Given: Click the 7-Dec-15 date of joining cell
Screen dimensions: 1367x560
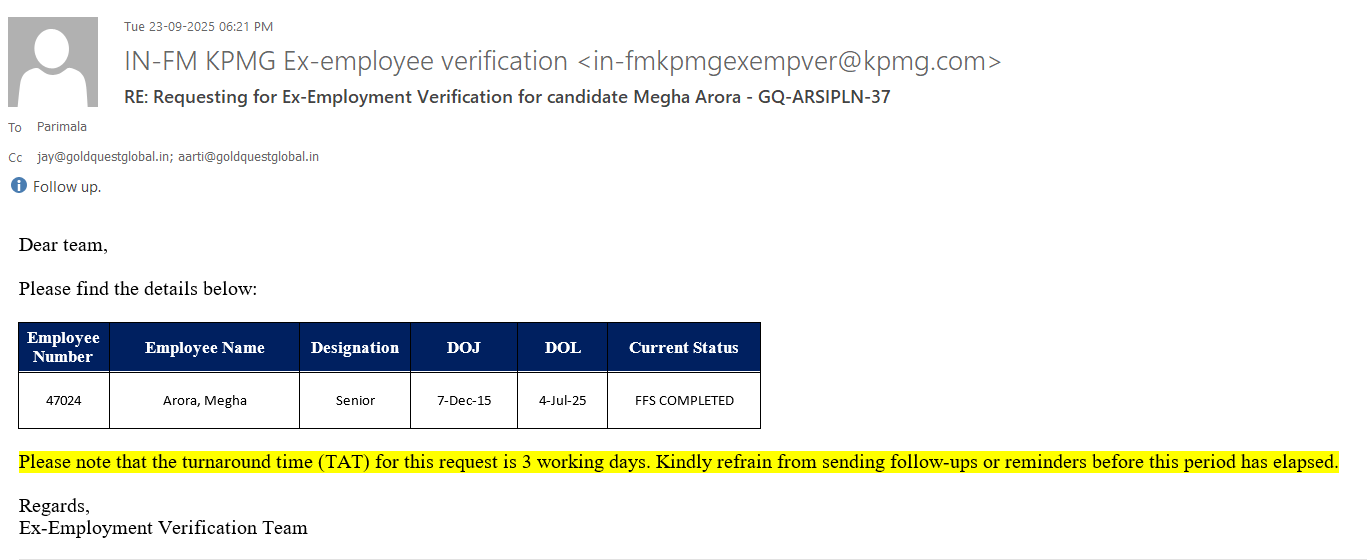Looking at the screenshot, I should pos(463,400).
